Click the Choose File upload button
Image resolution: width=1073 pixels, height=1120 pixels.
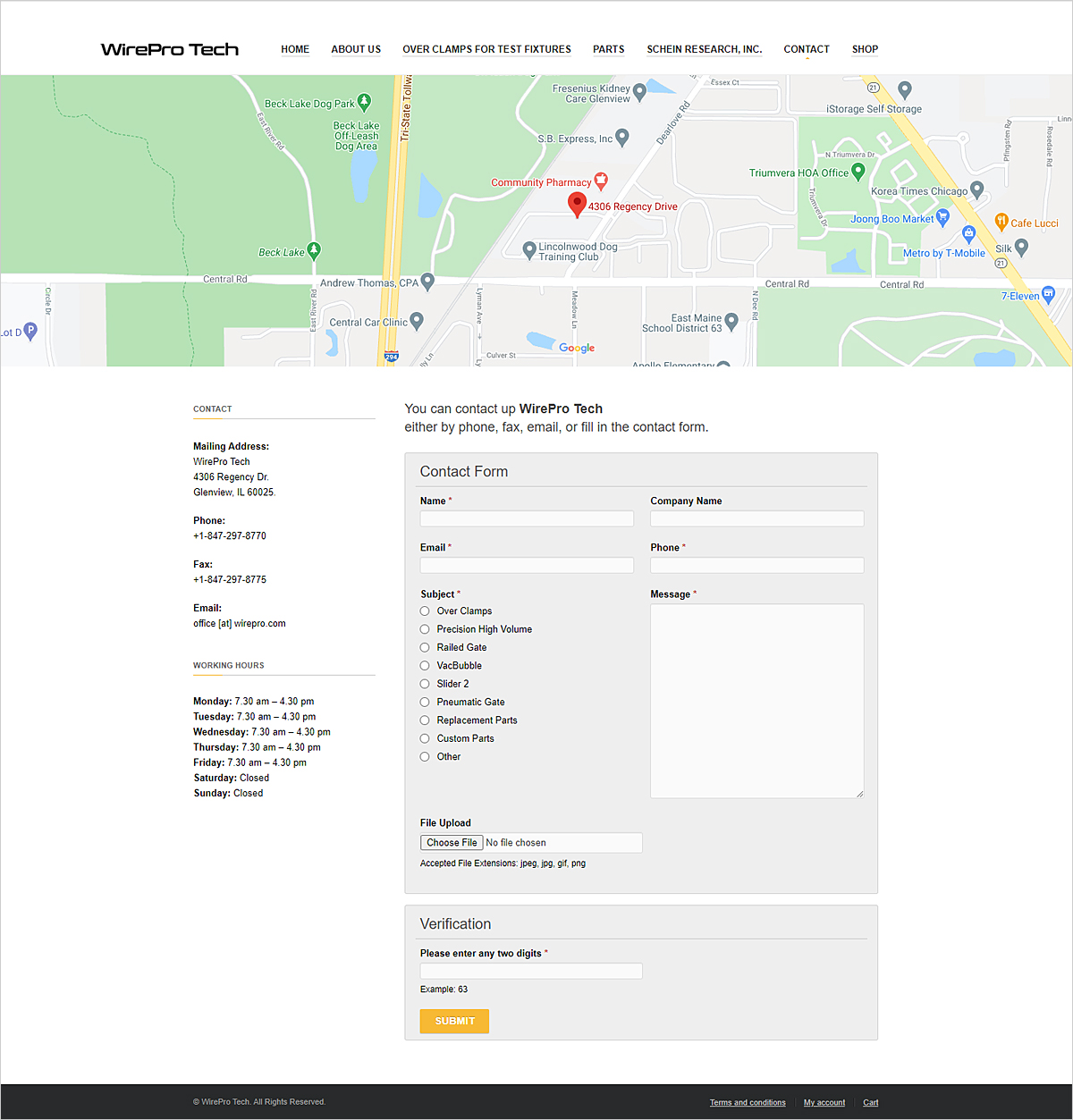tap(452, 843)
